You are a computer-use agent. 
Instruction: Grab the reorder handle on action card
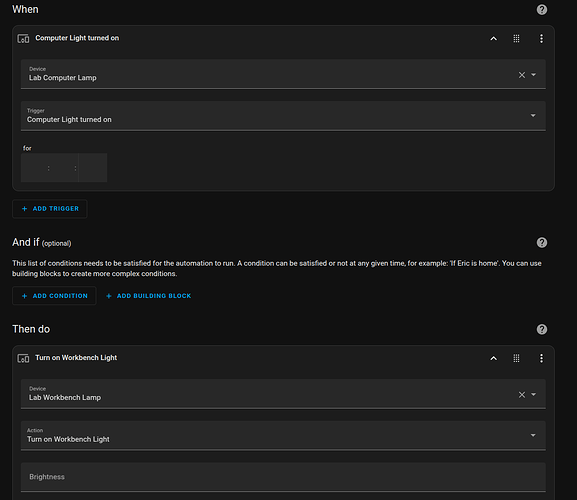click(516, 358)
